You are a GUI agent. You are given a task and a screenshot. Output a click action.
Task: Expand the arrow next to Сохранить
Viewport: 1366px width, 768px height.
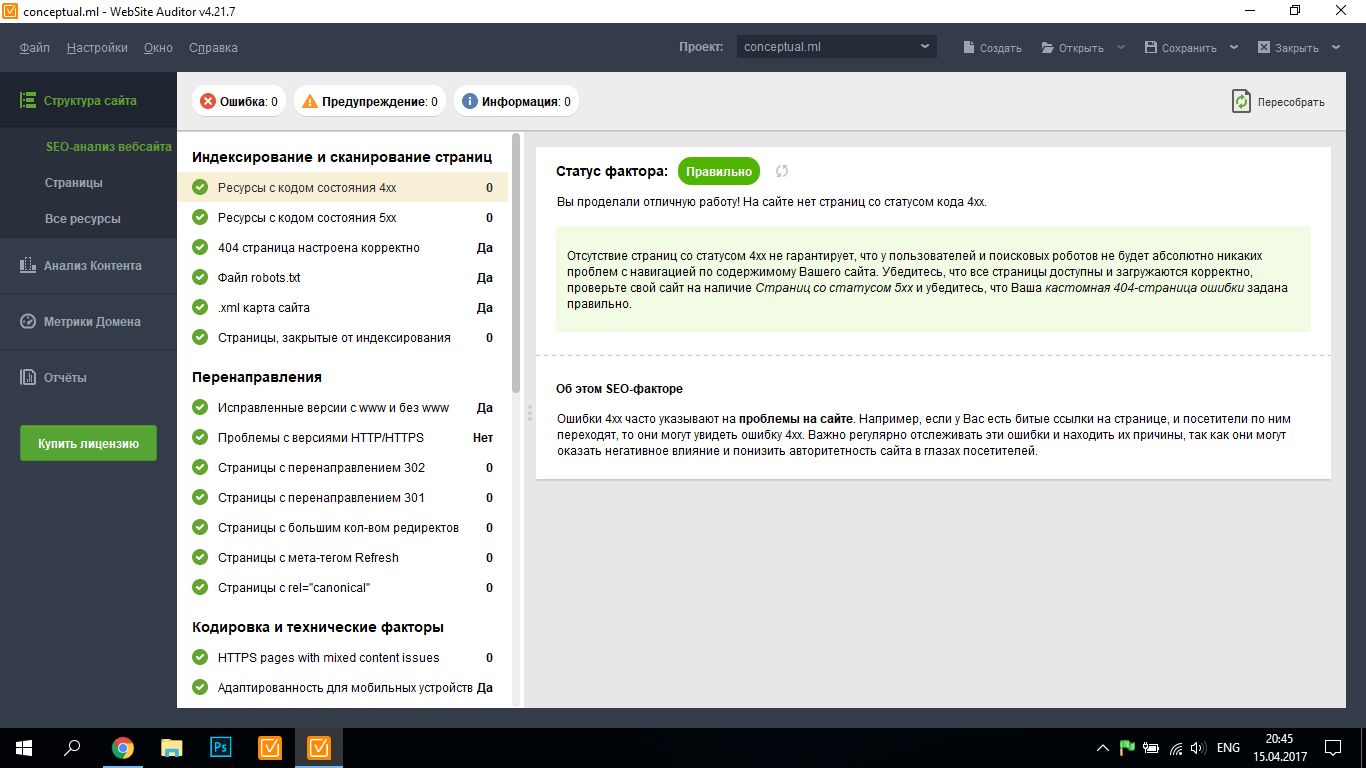click(1234, 48)
